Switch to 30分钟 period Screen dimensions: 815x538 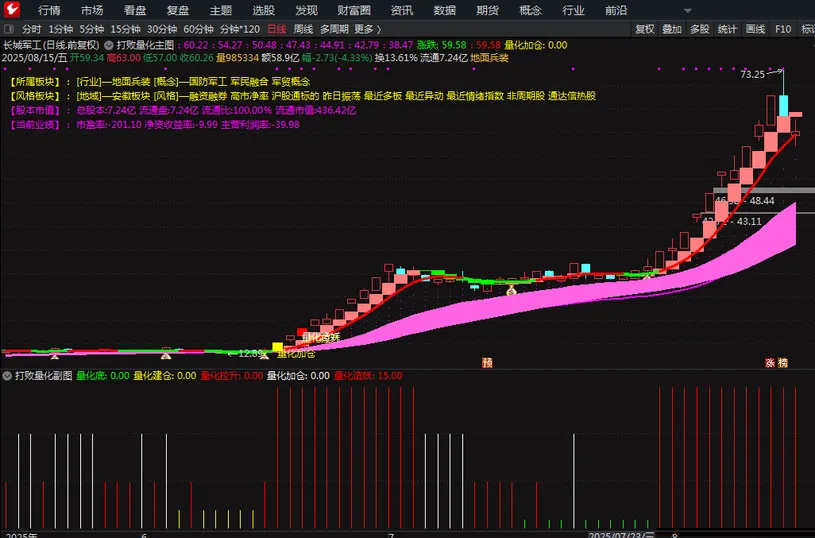[x=162, y=29]
